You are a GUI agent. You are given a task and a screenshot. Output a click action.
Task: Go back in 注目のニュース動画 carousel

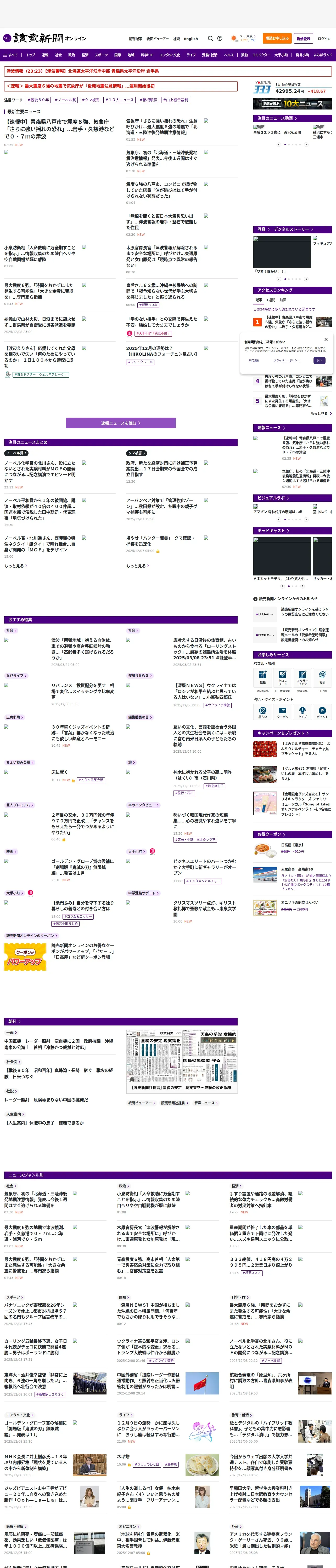point(279,144)
